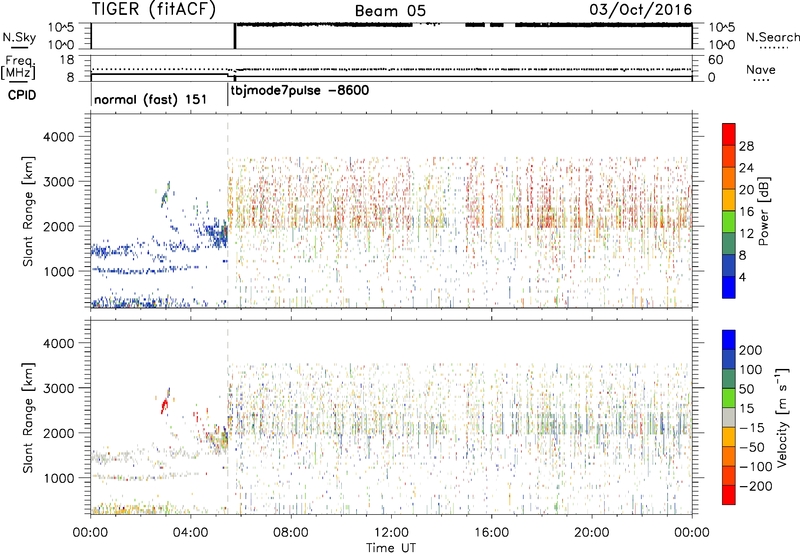Click the 08:00 time axis label
This screenshot has height=554, width=800.
(x=291, y=533)
